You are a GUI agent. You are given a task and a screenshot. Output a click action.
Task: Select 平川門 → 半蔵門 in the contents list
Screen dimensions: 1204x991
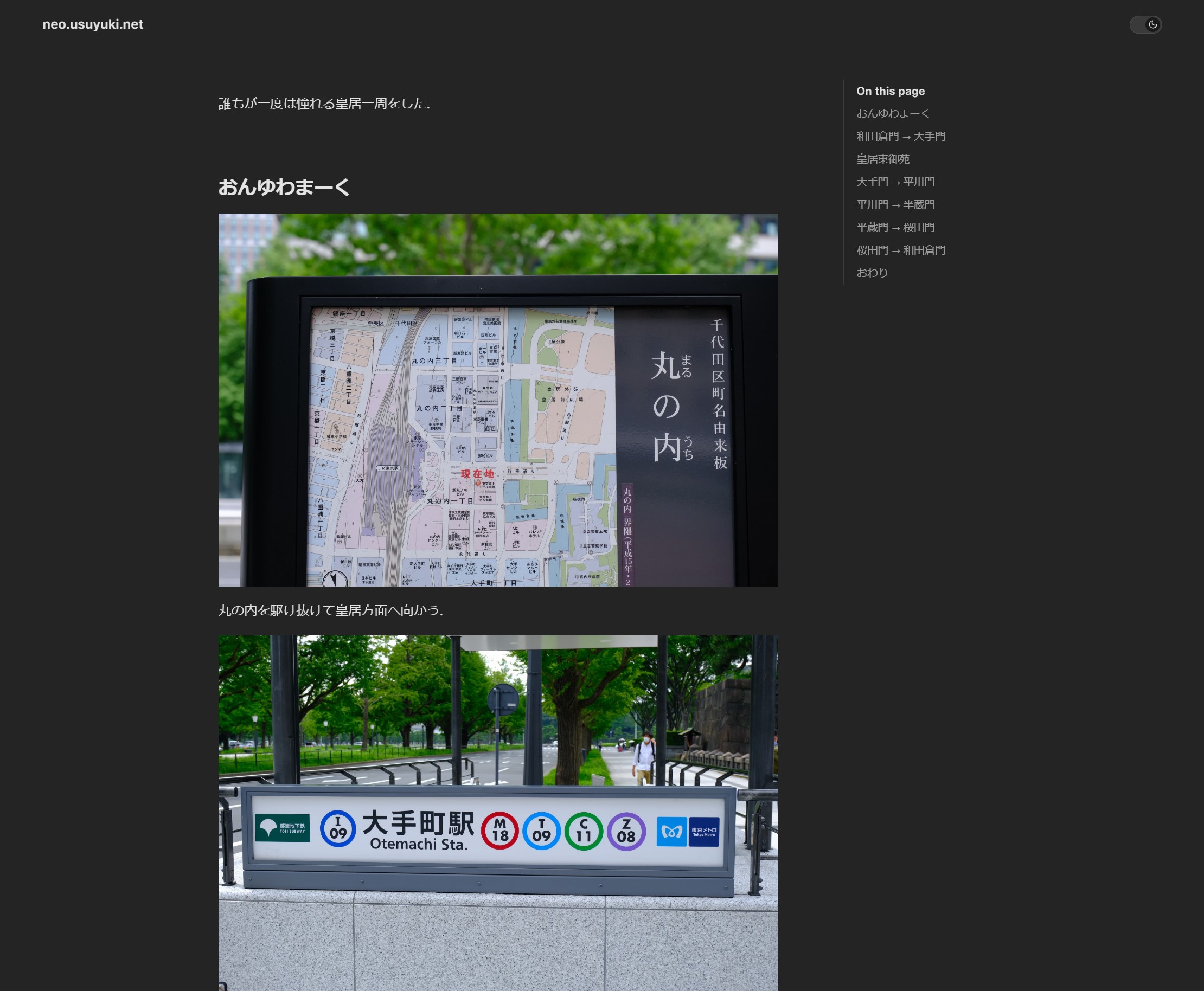tap(895, 204)
